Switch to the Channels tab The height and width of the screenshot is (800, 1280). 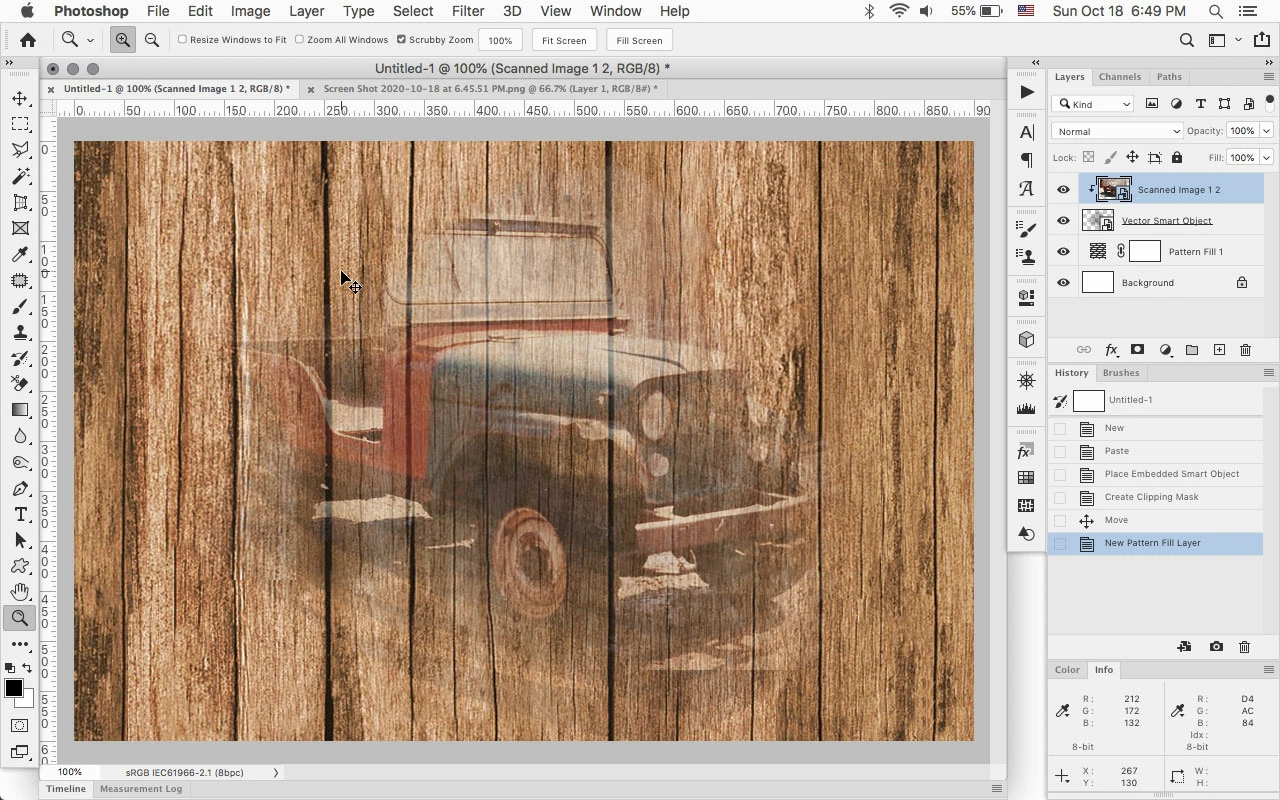coord(1119,77)
